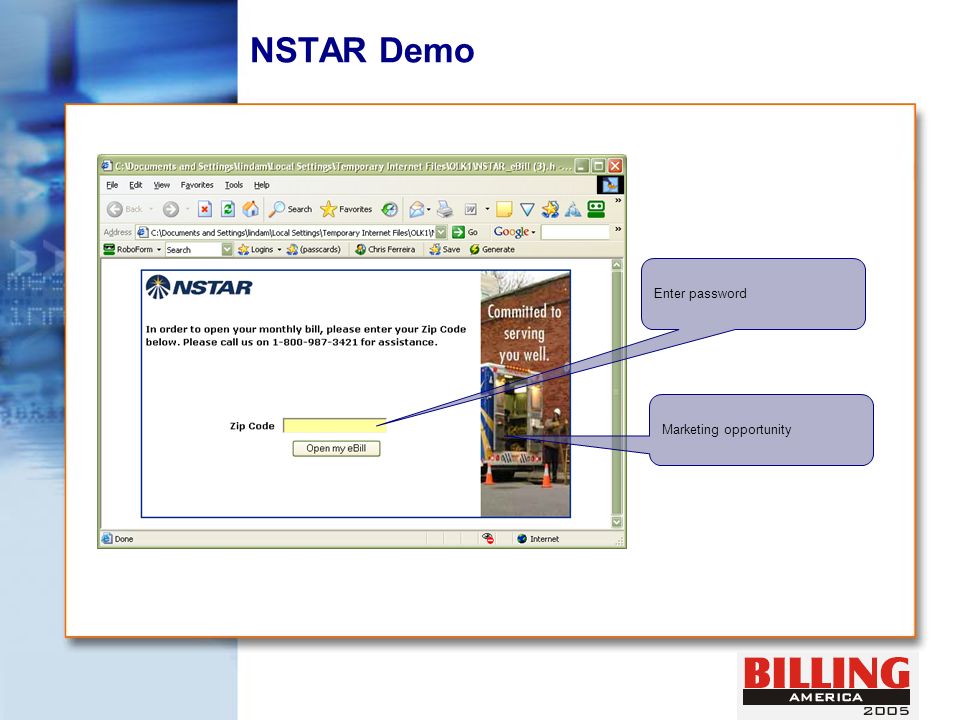Image resolution: width=960 pixels, height=720 pixels.
Task: Close the browser window
Action: click(x=615, y=166)
